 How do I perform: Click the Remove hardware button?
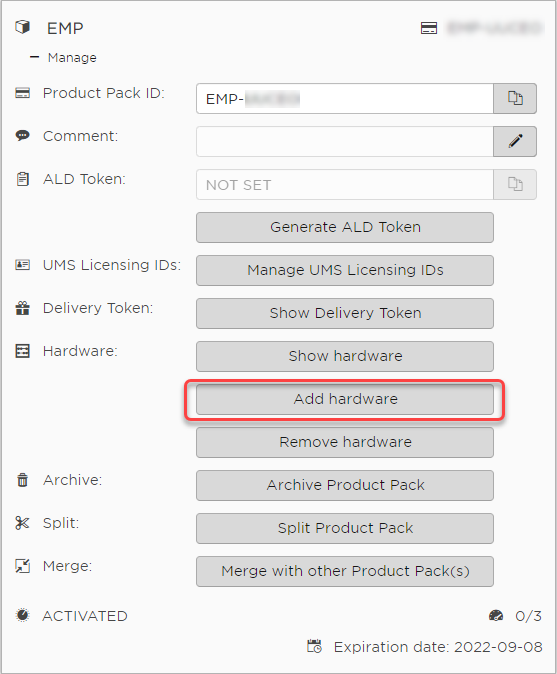pos(345,442)
